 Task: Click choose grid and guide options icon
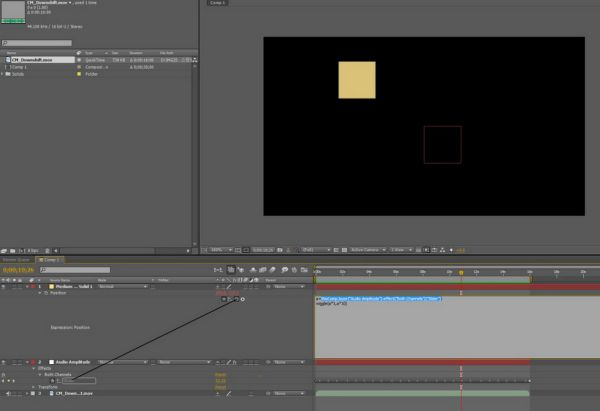point(238,250)
